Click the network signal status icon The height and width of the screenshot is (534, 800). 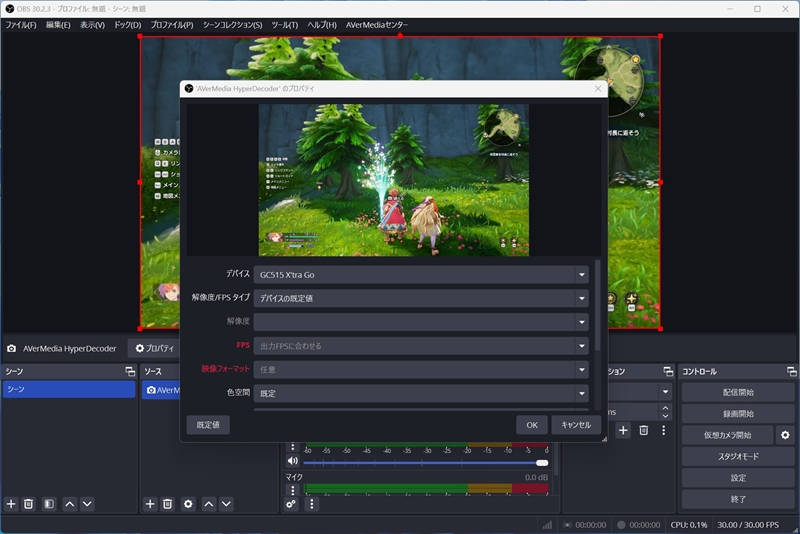coord(547,525)
